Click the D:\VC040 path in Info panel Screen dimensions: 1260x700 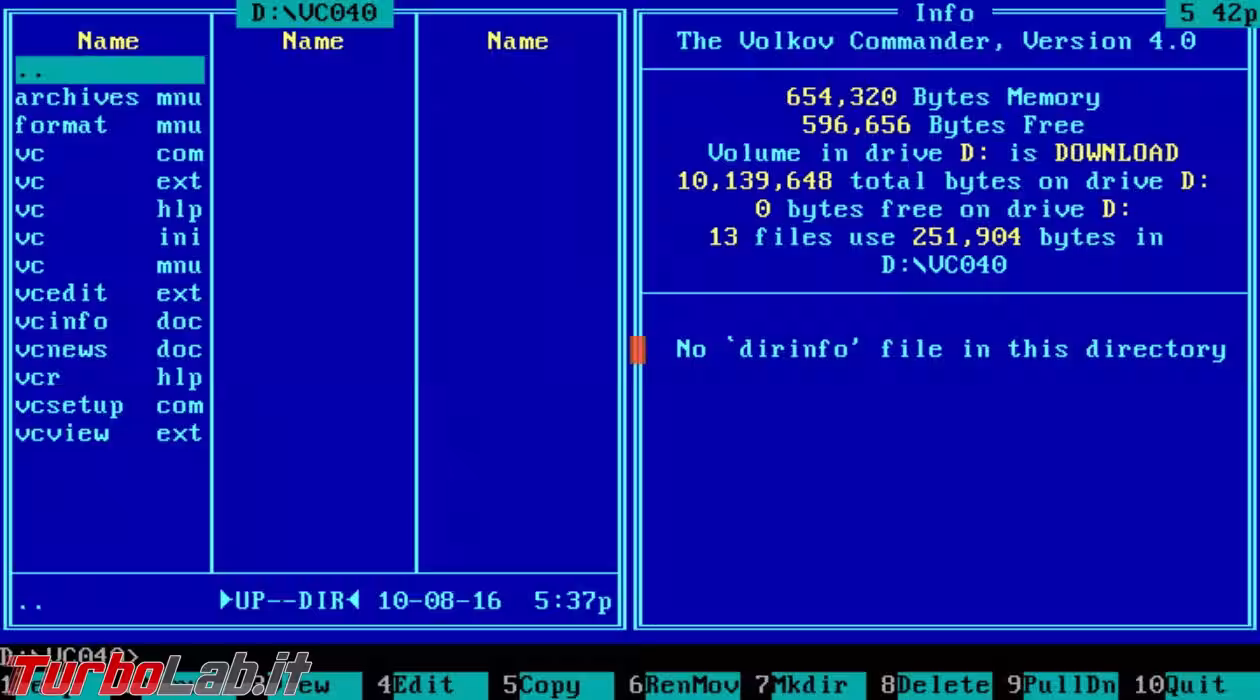point(944,265)
